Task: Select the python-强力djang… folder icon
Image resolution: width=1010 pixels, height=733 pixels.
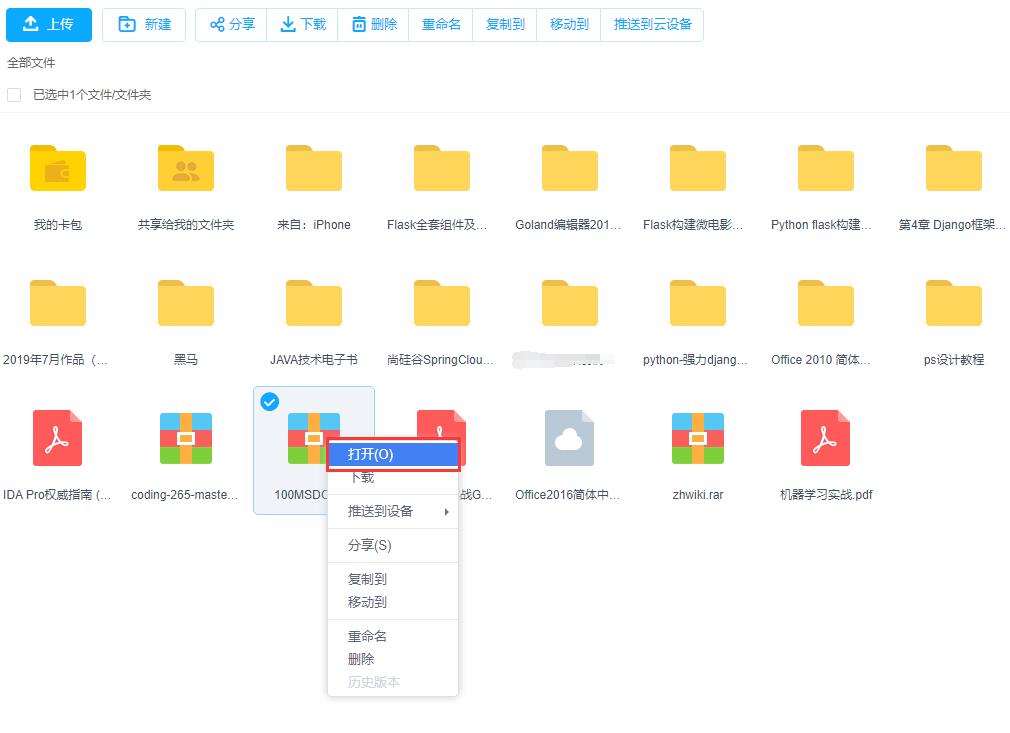Action: pyautogui.click(x=698, y=303)
